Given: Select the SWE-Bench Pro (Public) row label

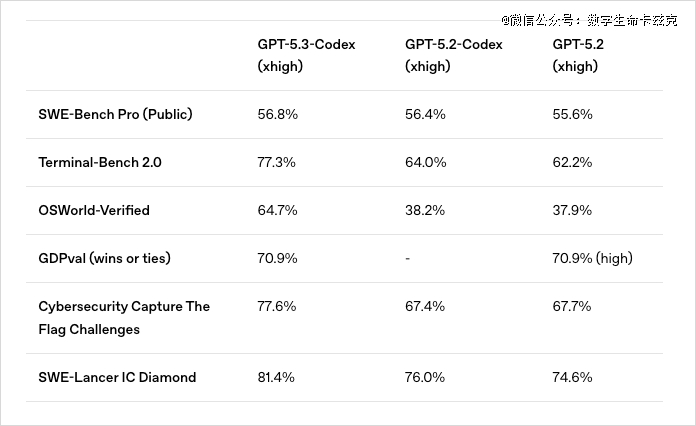Looking at the screenshot, I should (x=115, y=114).
